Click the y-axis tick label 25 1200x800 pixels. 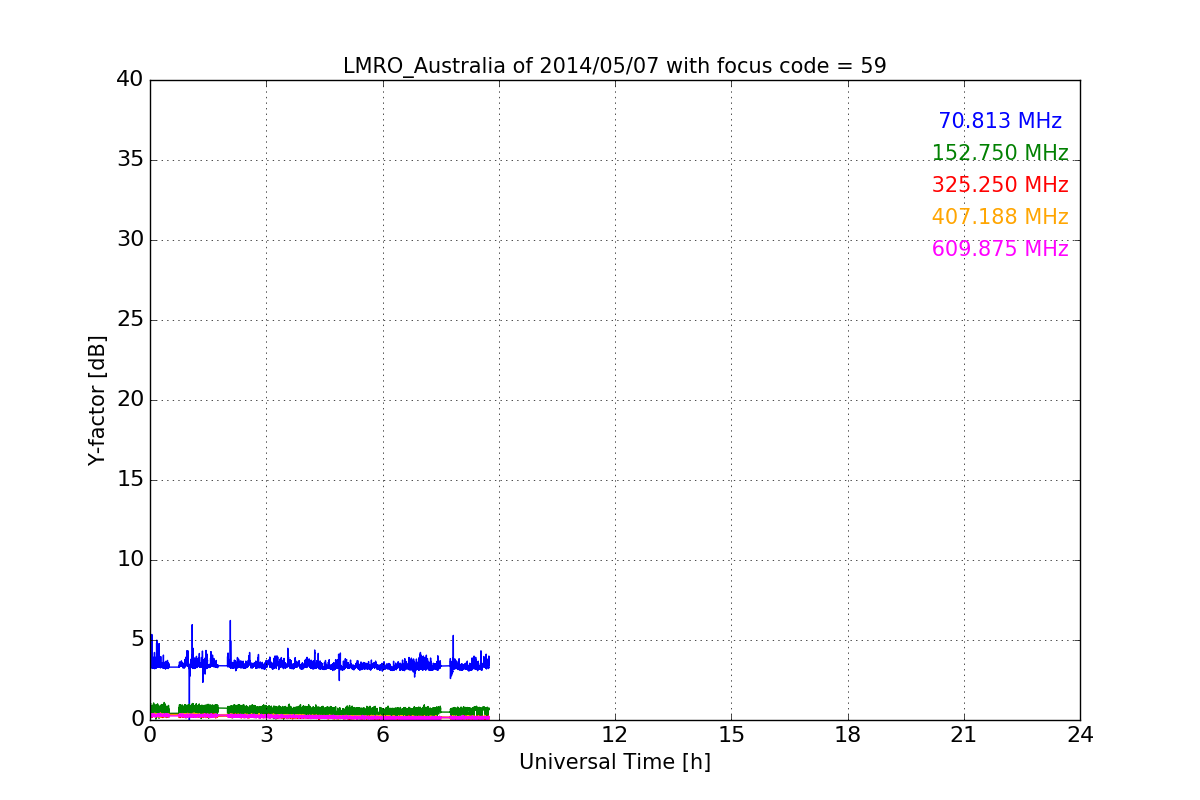pos(130,319)
